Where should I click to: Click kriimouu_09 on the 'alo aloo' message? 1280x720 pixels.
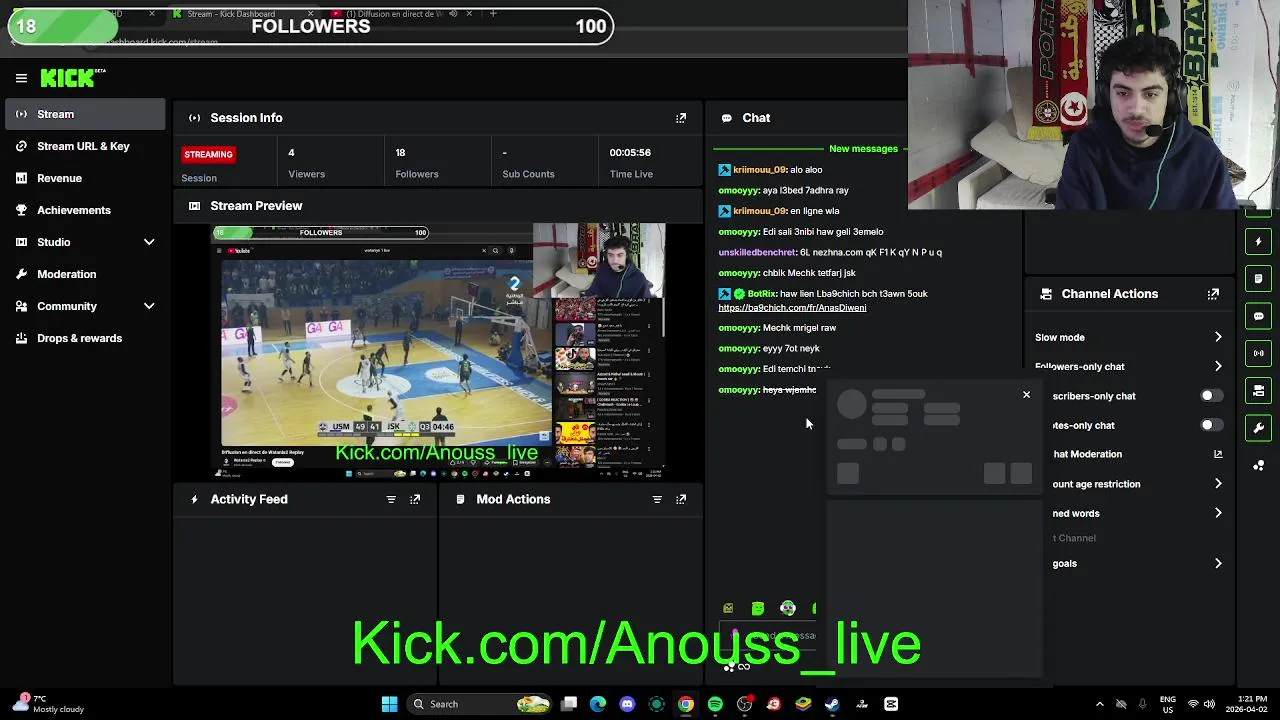[759, 170]
